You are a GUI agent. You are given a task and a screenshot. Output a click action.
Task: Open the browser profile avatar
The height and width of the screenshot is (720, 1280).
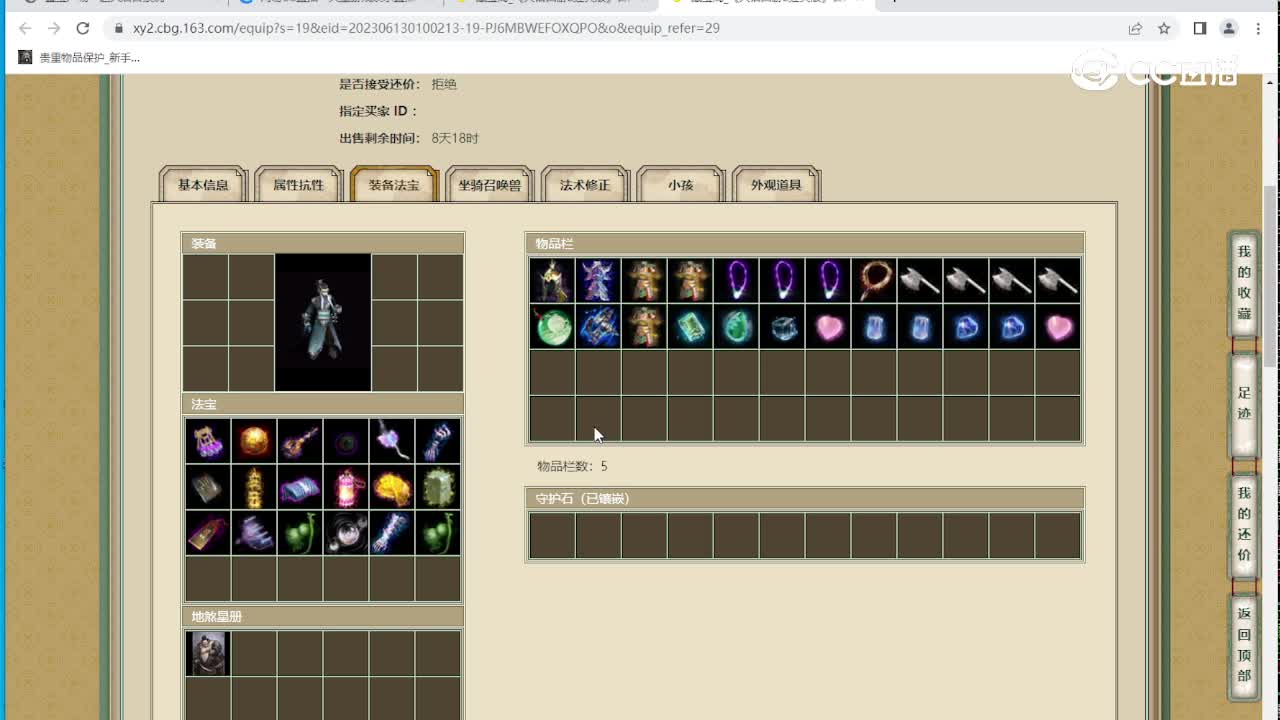tap(1229, 28)
